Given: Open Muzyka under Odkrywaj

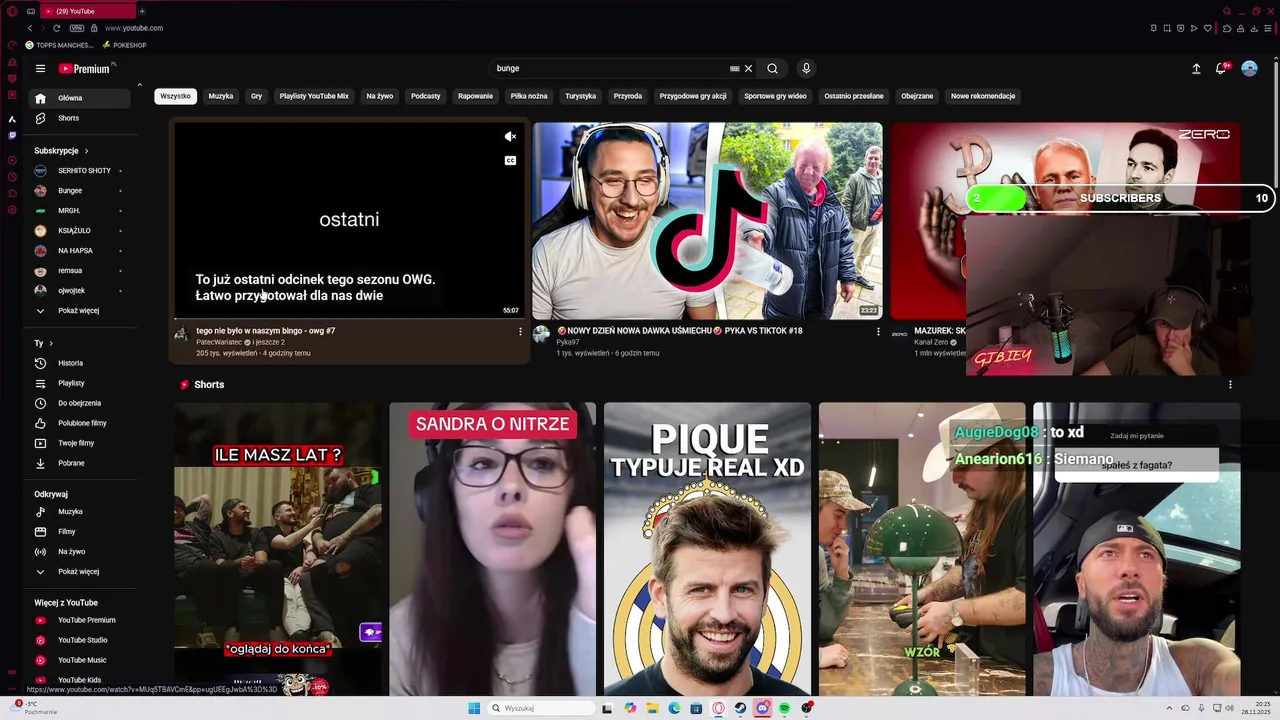Looking at the screenshot, I should tap(78, 512).
